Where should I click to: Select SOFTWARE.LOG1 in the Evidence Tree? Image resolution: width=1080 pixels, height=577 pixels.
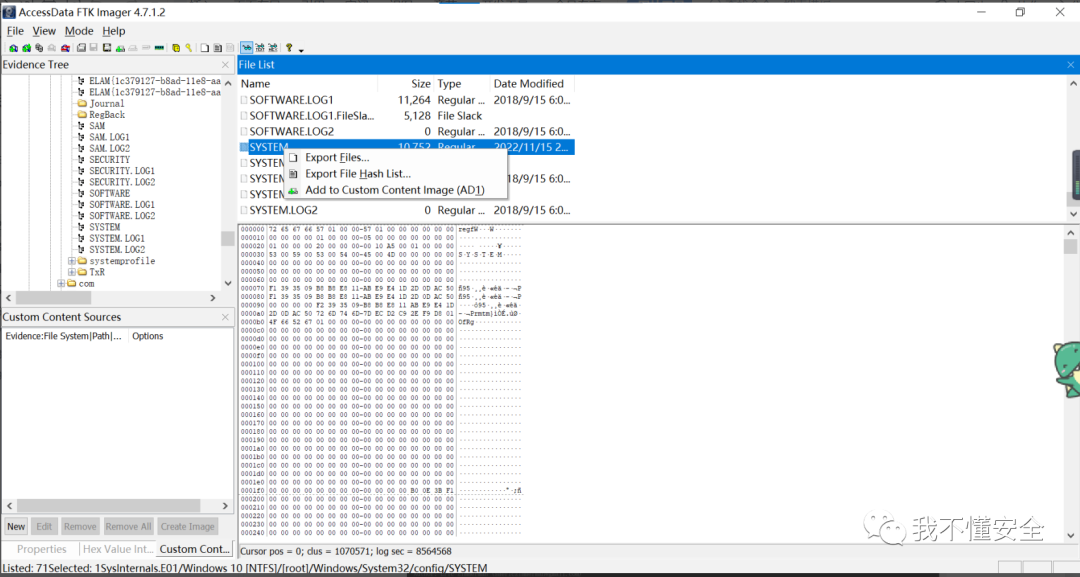pyautogui.click(x=122, y=204)
